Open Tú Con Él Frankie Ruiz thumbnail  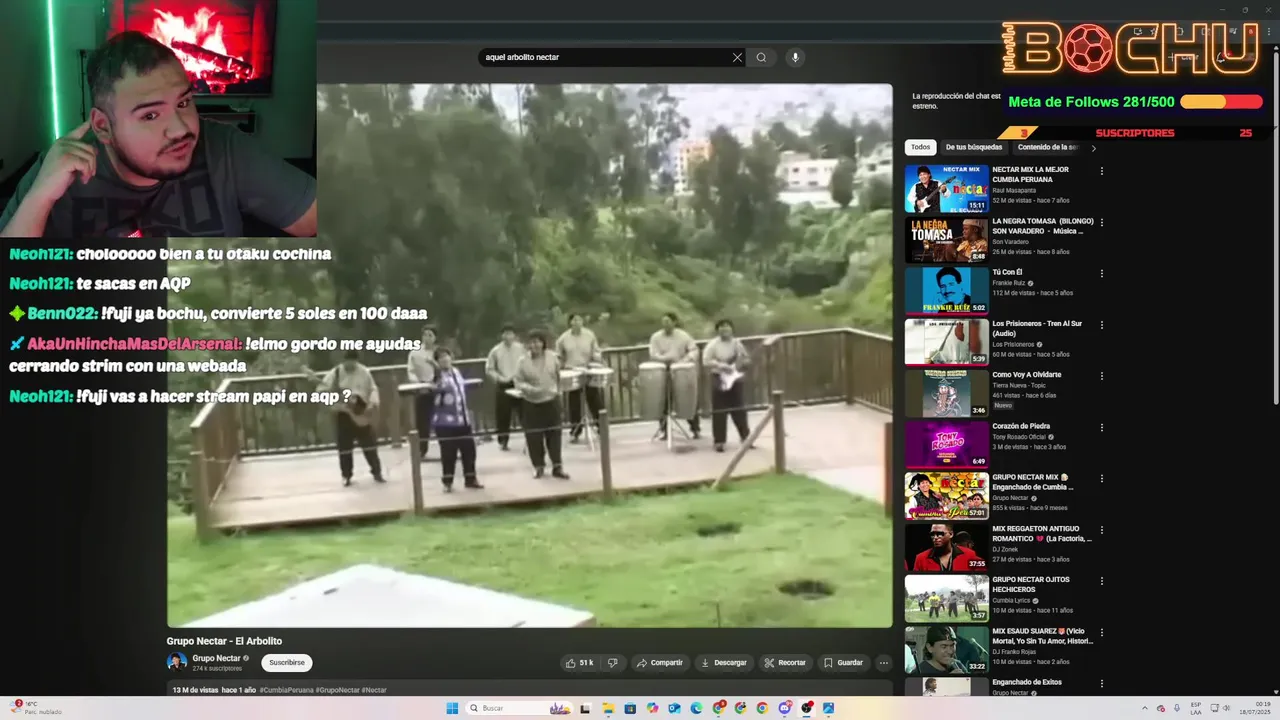point(946,291)
